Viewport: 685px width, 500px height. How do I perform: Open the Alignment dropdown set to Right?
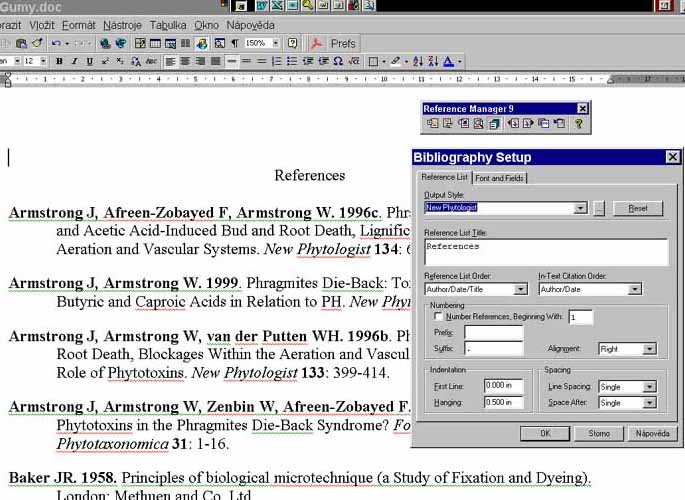(x=650, y=349)
